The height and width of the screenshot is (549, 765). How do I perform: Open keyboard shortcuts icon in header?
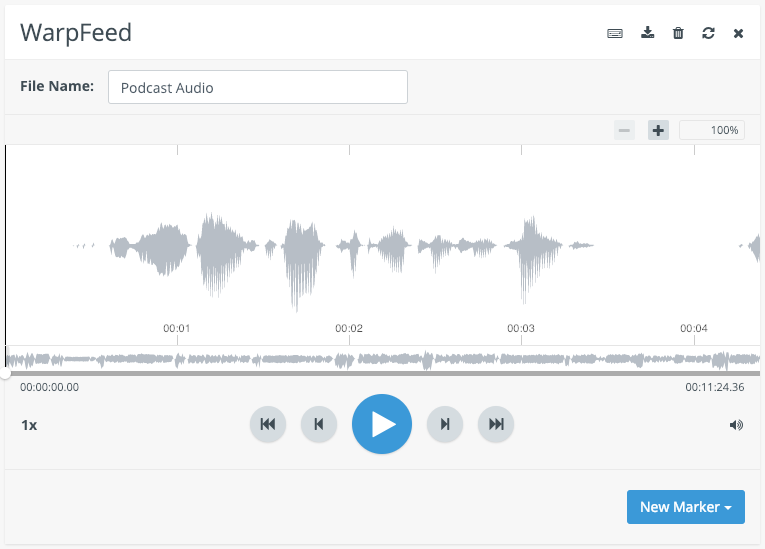615,33
